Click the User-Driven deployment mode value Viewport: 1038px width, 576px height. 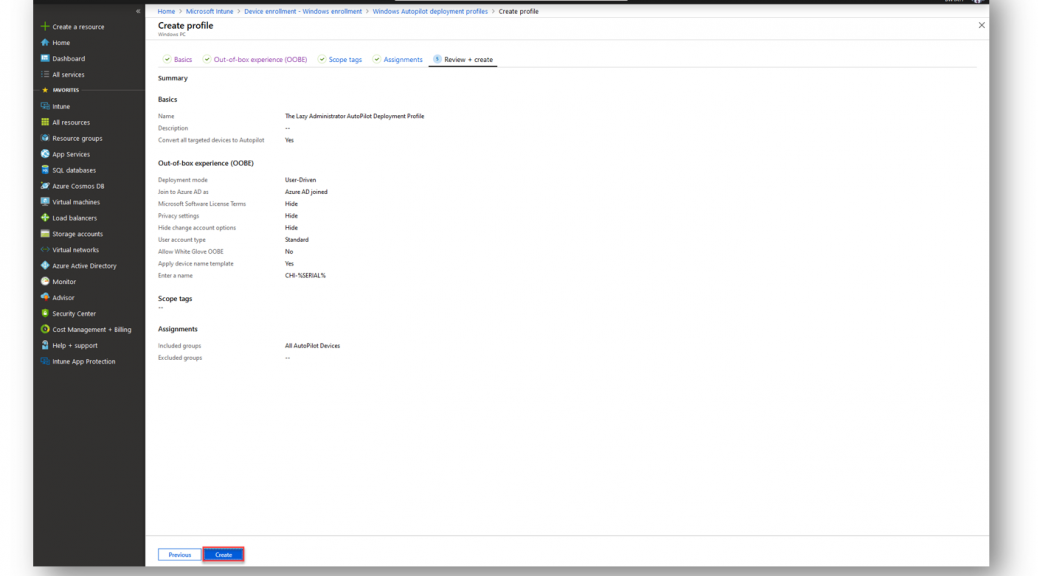[301, 180]
